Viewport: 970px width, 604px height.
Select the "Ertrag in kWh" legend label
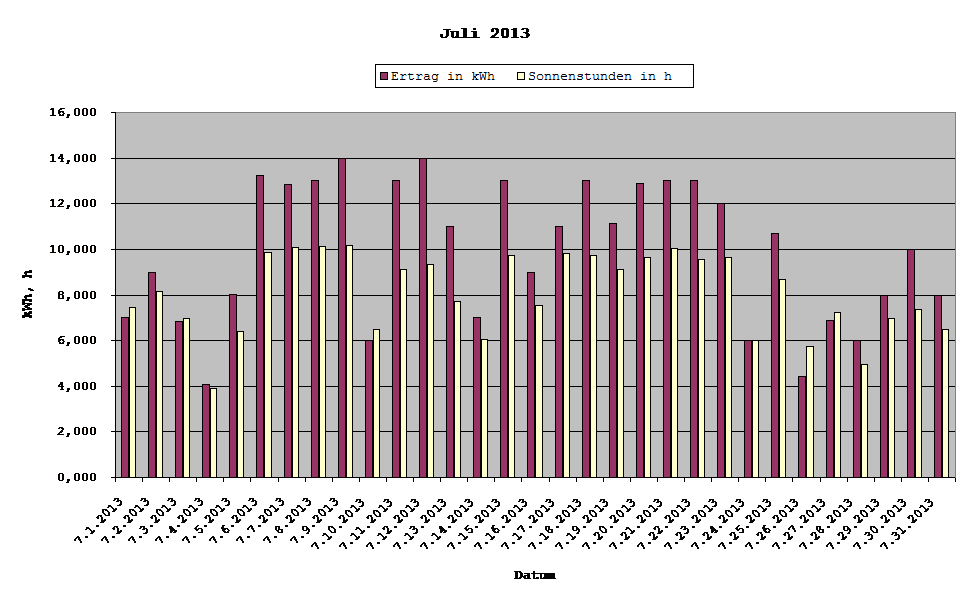click(444, 75)
